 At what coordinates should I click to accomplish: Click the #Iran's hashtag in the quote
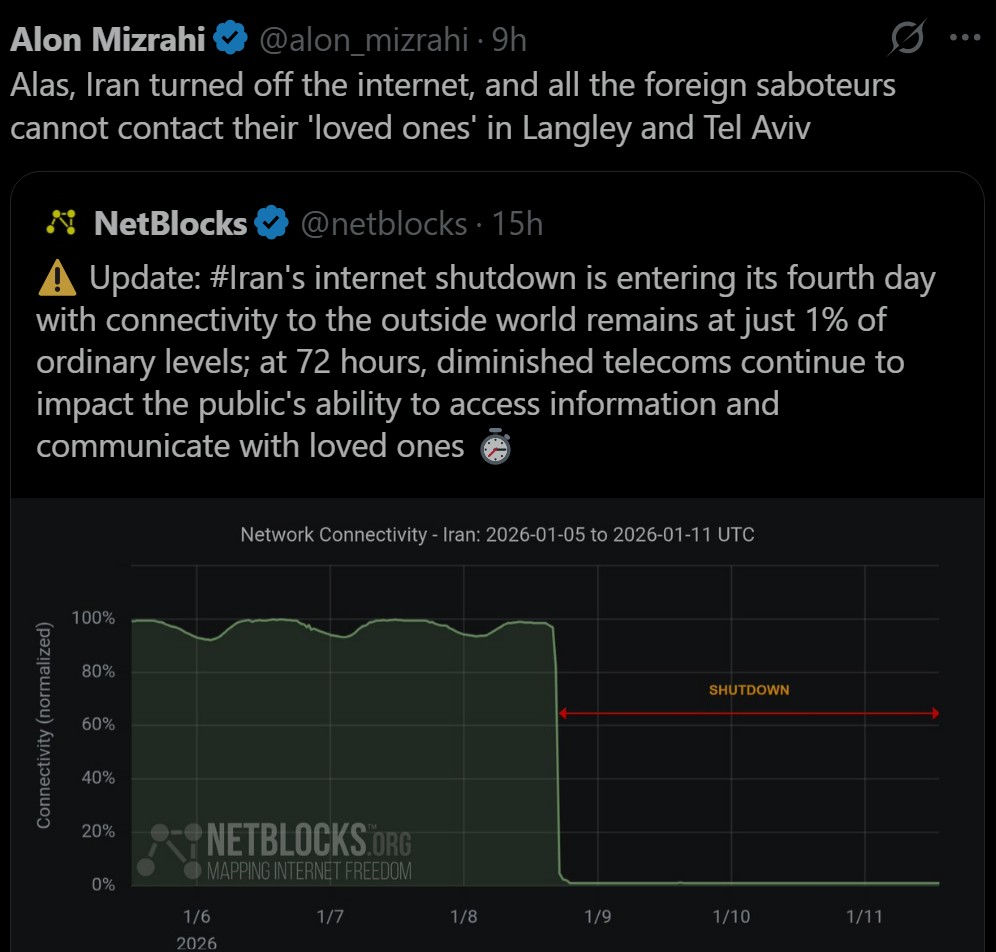[x=254, y=279]
